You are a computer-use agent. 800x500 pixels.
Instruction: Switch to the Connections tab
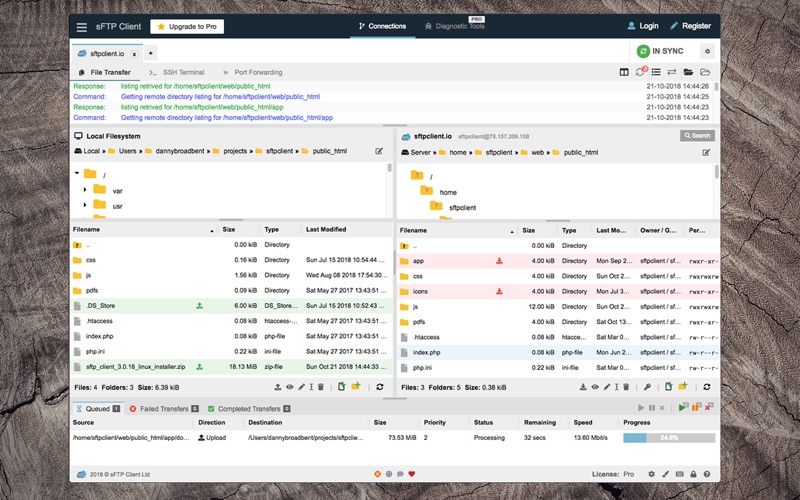[x=382, y=26]
